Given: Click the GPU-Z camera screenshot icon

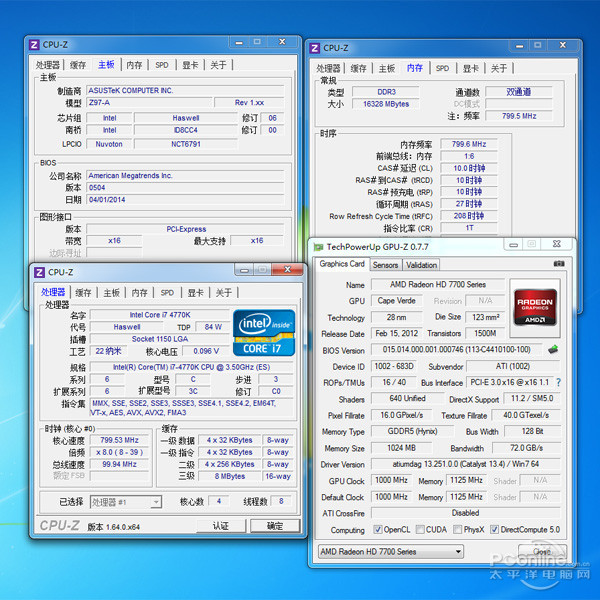Looking at the screenshot, I should point(559,264).
